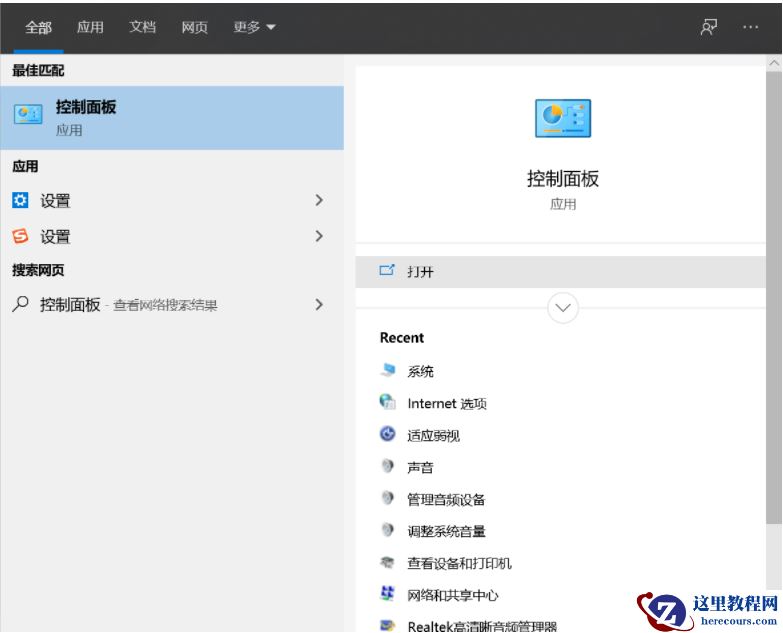Viewport: 783px width, 633px height.
Task: Click the 声音 speaker icon
Action: click(x=388, y=466)
